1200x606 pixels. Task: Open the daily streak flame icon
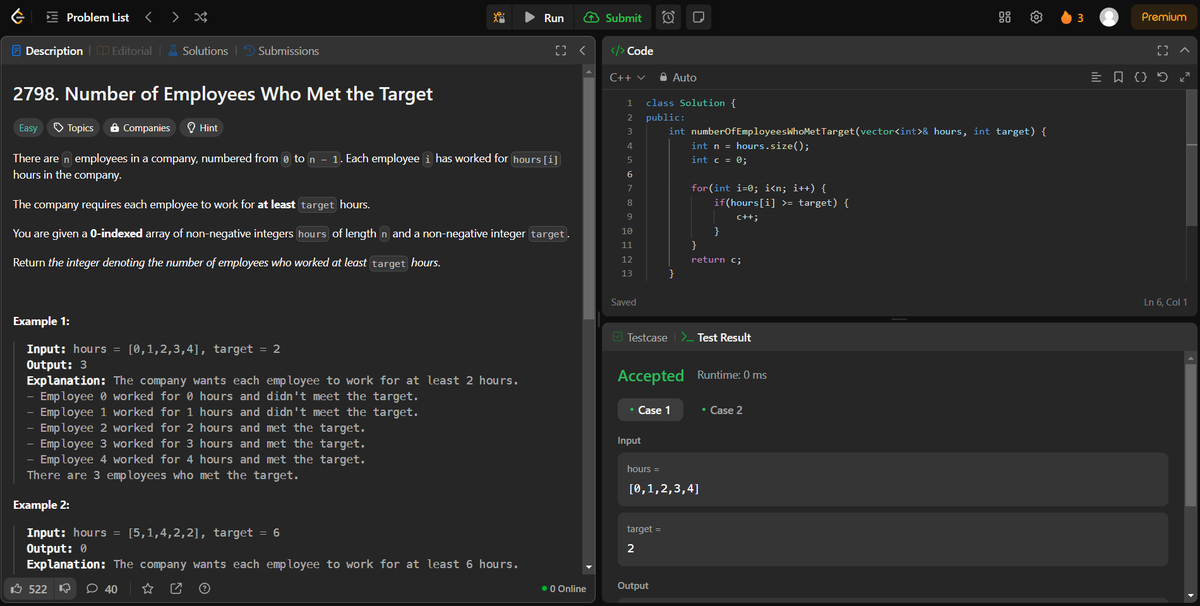point(1064,17)
